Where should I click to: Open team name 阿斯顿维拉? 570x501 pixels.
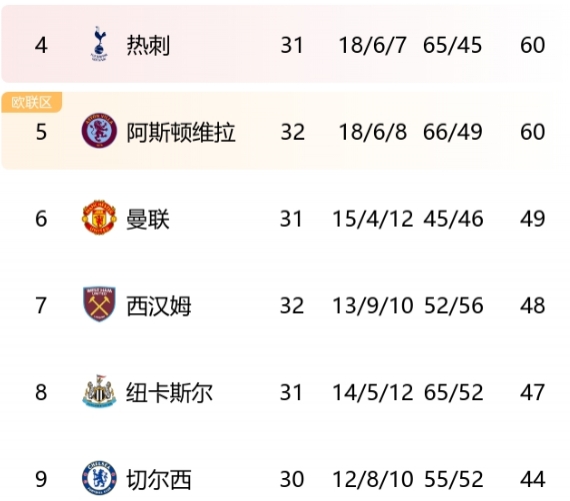click(x=181, y=132)
